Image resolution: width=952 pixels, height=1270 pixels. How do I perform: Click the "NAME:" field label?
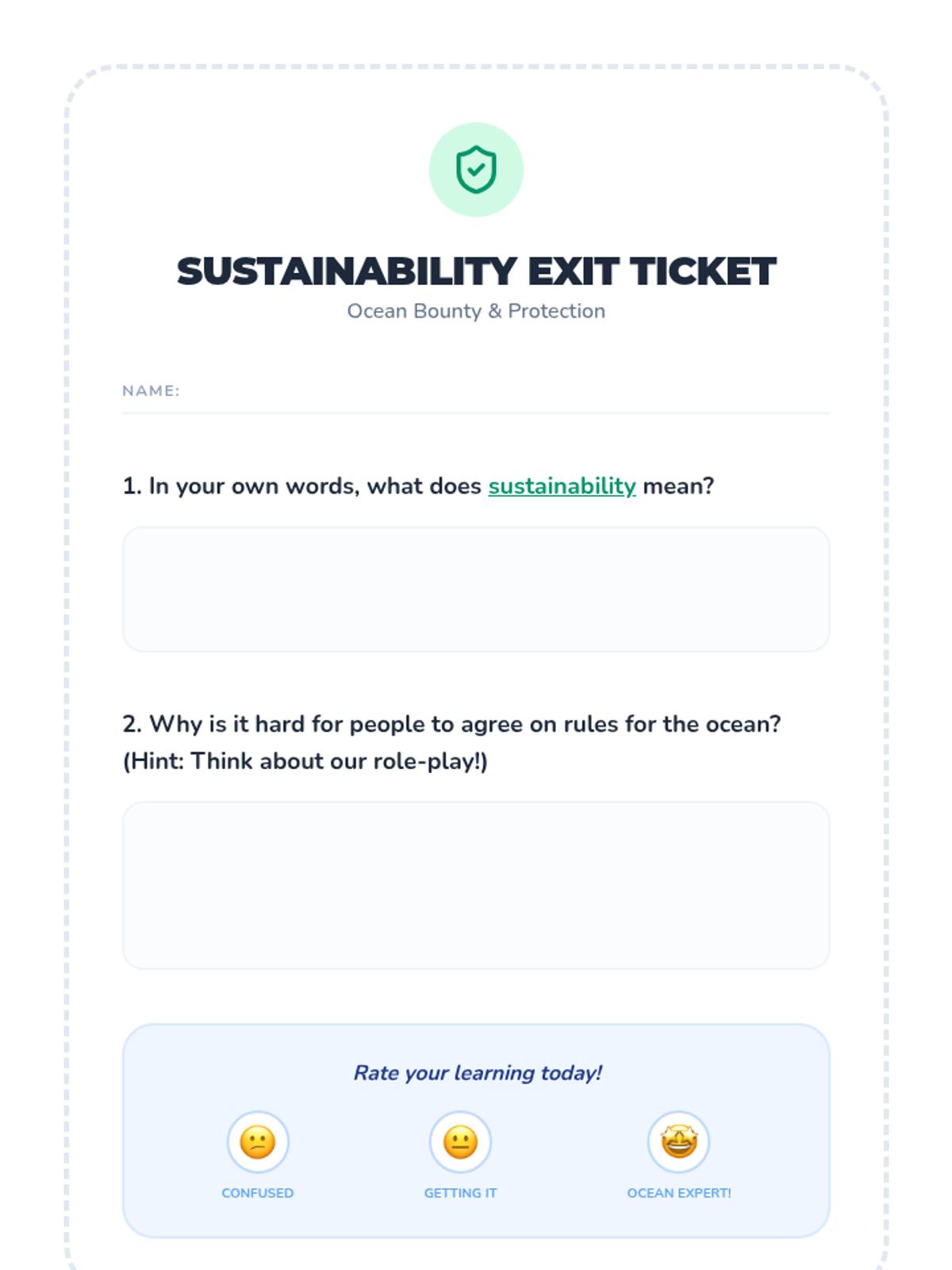point(151,391)
